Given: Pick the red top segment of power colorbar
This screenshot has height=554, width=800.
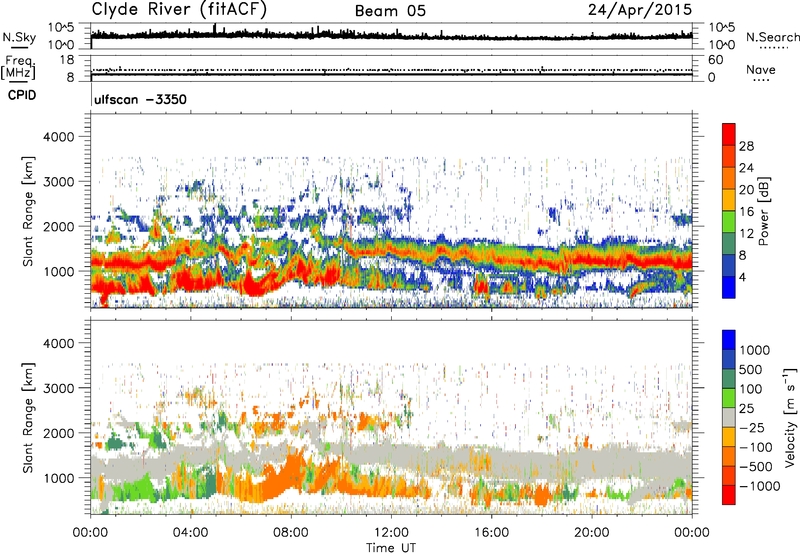Looking at the screenshot, I should coord(729,134).
